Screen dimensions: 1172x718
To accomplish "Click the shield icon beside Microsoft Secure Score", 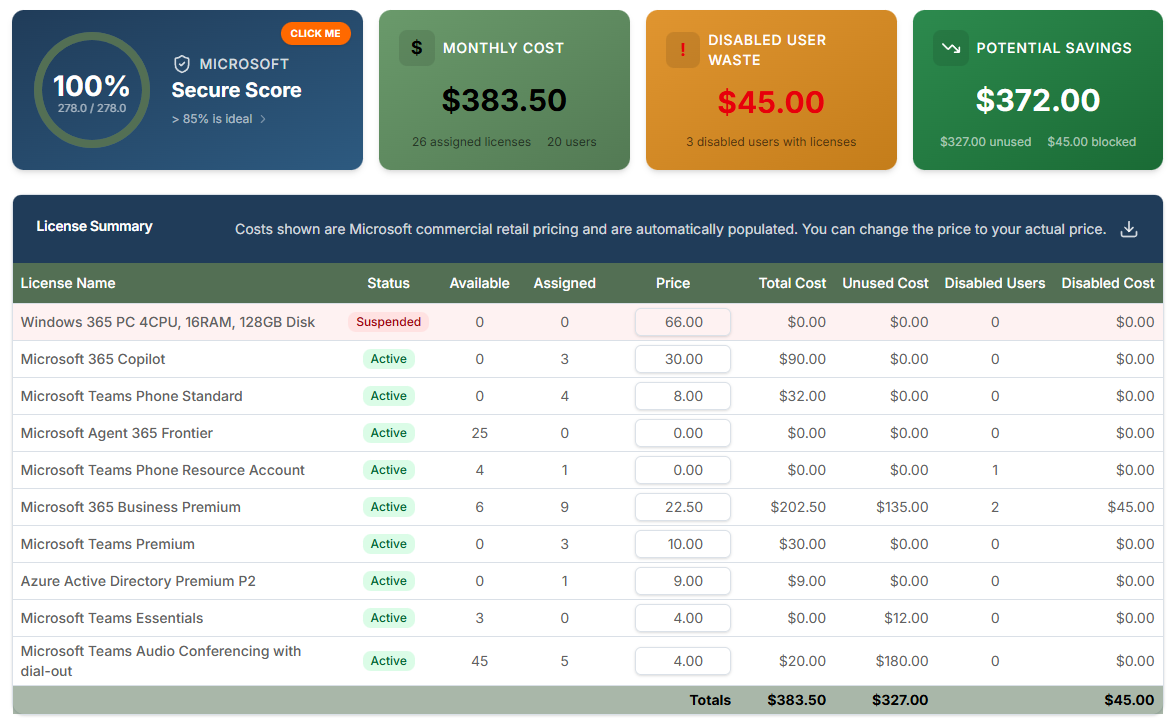I will pyautogui.click(x=182, y=63).
